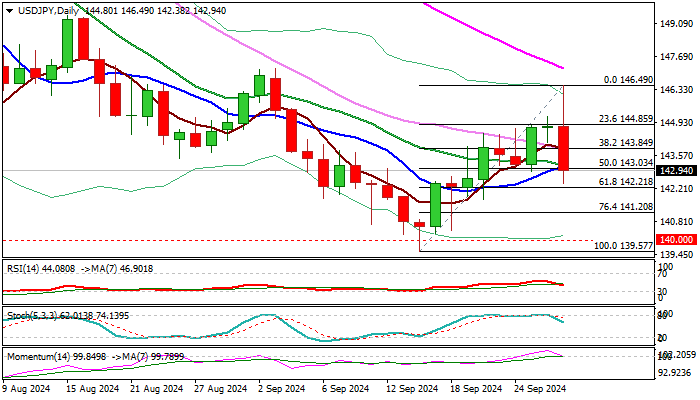Click the 9 Aug 2024 date label

[26, 389]
